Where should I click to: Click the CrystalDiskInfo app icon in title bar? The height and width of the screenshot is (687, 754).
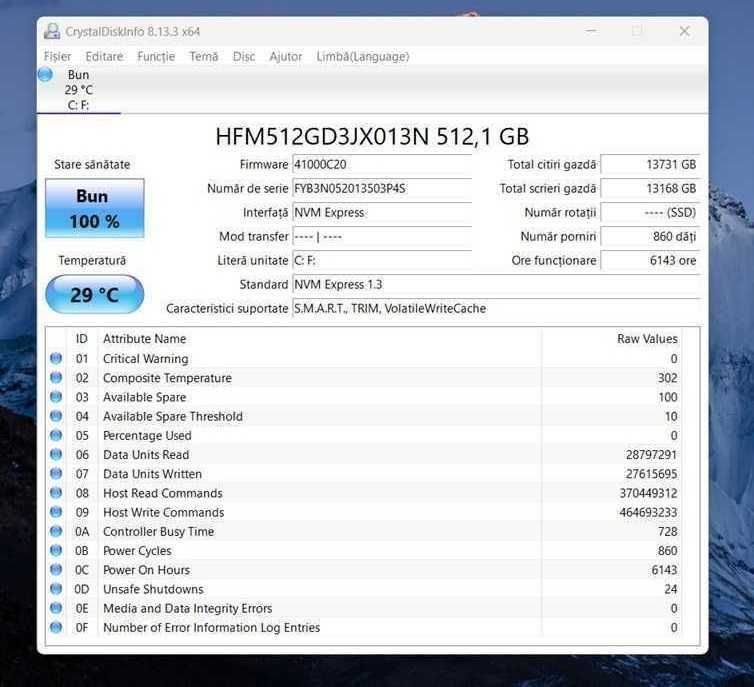(52, 32)
